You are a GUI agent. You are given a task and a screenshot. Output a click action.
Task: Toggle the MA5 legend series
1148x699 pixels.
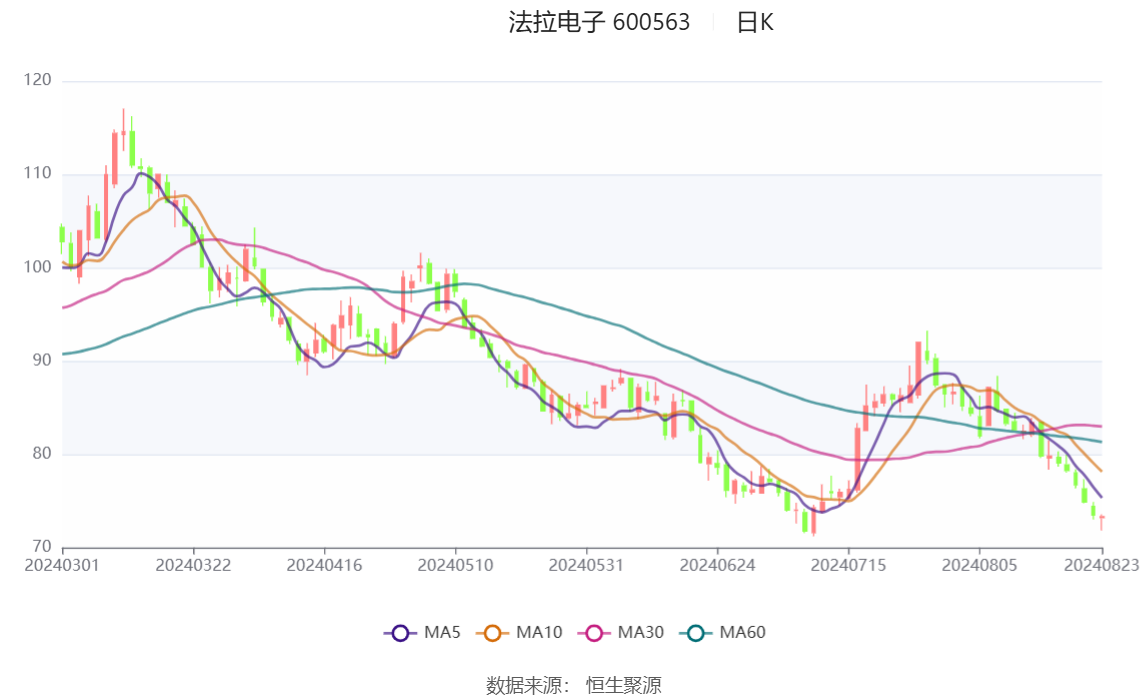pyautogui.click(x=422, y=632)
